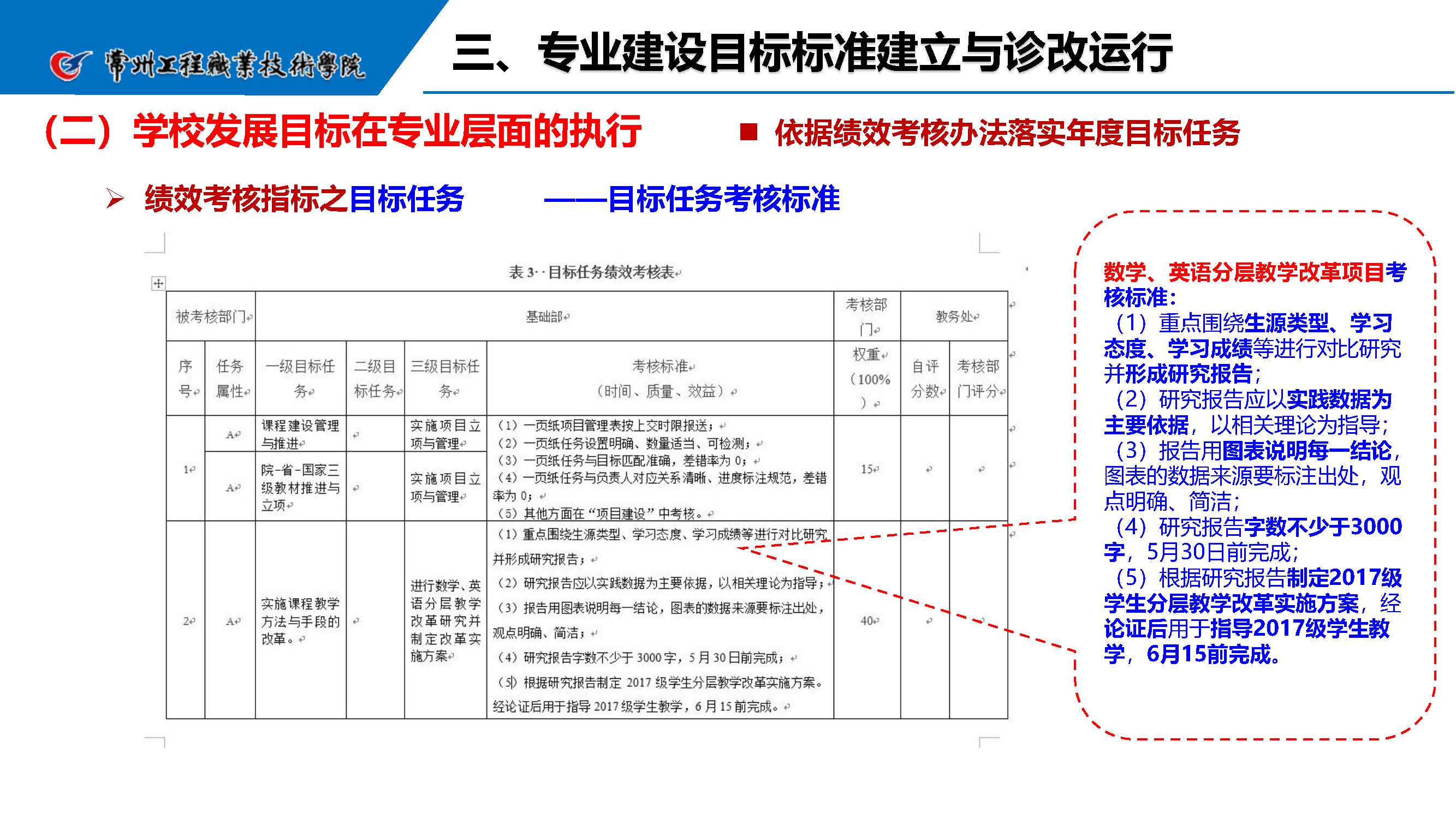Click the 常州工程職業技術學院 calligraphy name
Screen dimensions: 1456x819
234,66
